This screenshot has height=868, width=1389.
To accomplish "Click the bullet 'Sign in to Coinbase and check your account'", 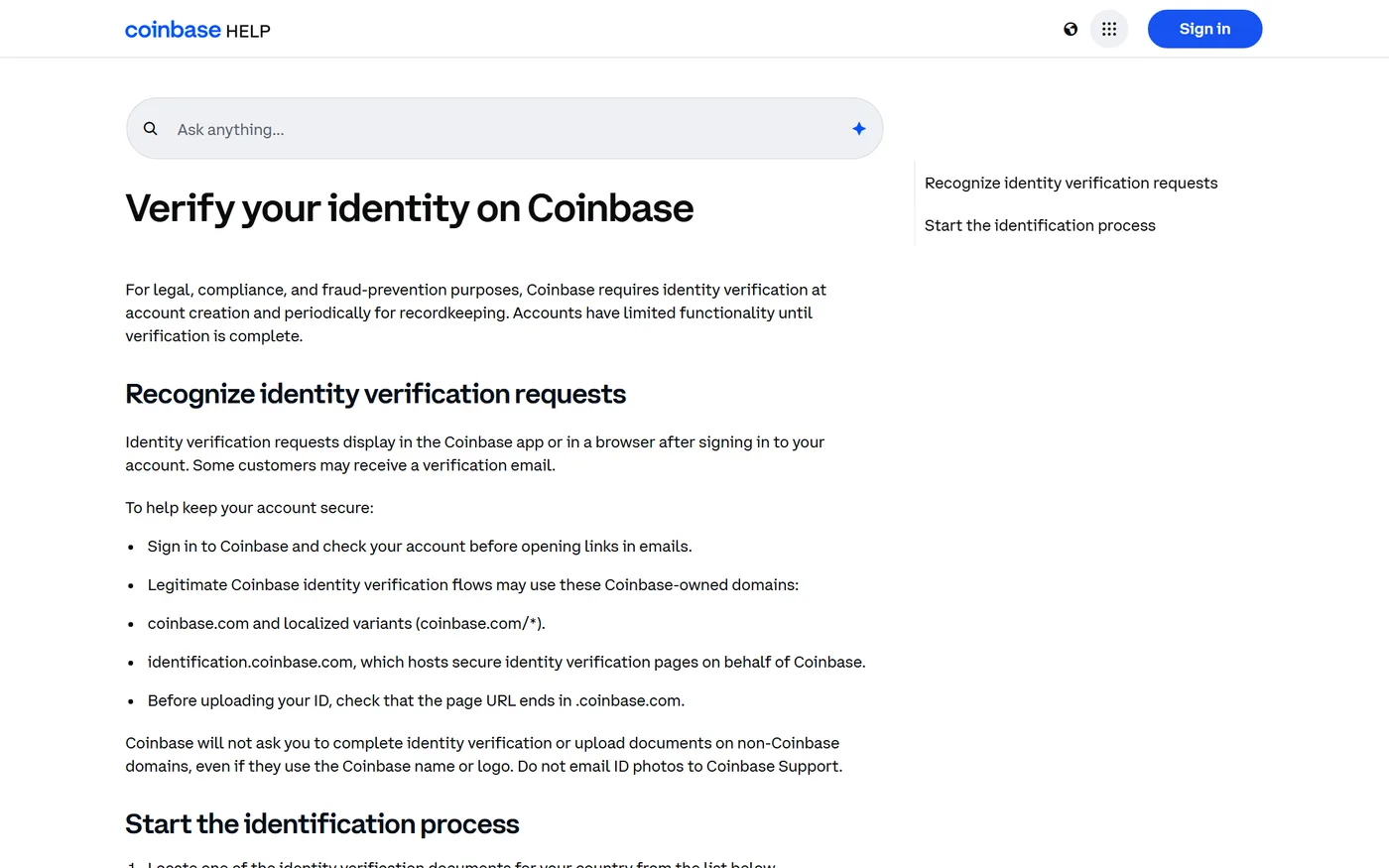I will [x=420, y=547].
